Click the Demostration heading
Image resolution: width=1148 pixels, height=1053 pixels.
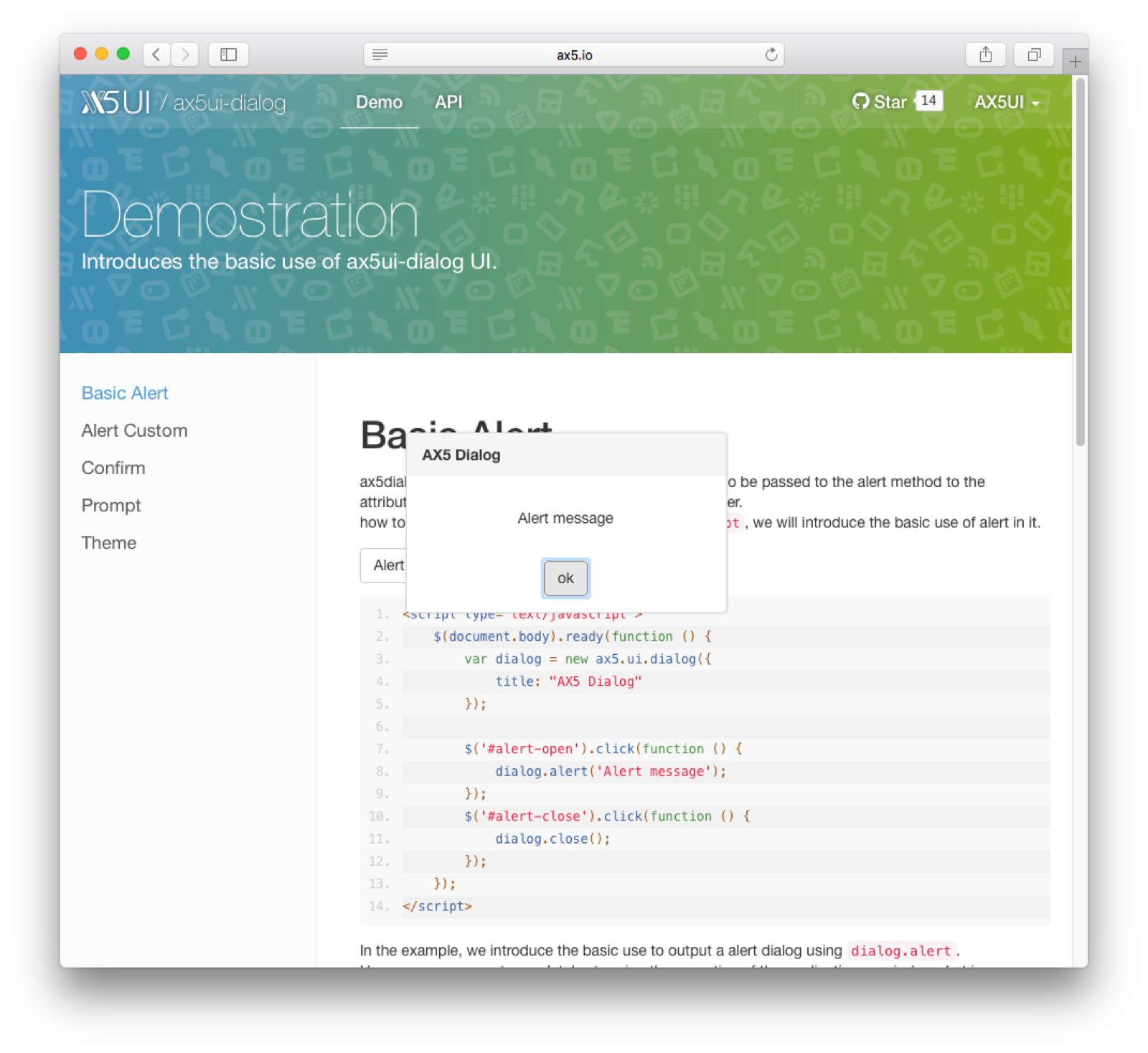250,215
